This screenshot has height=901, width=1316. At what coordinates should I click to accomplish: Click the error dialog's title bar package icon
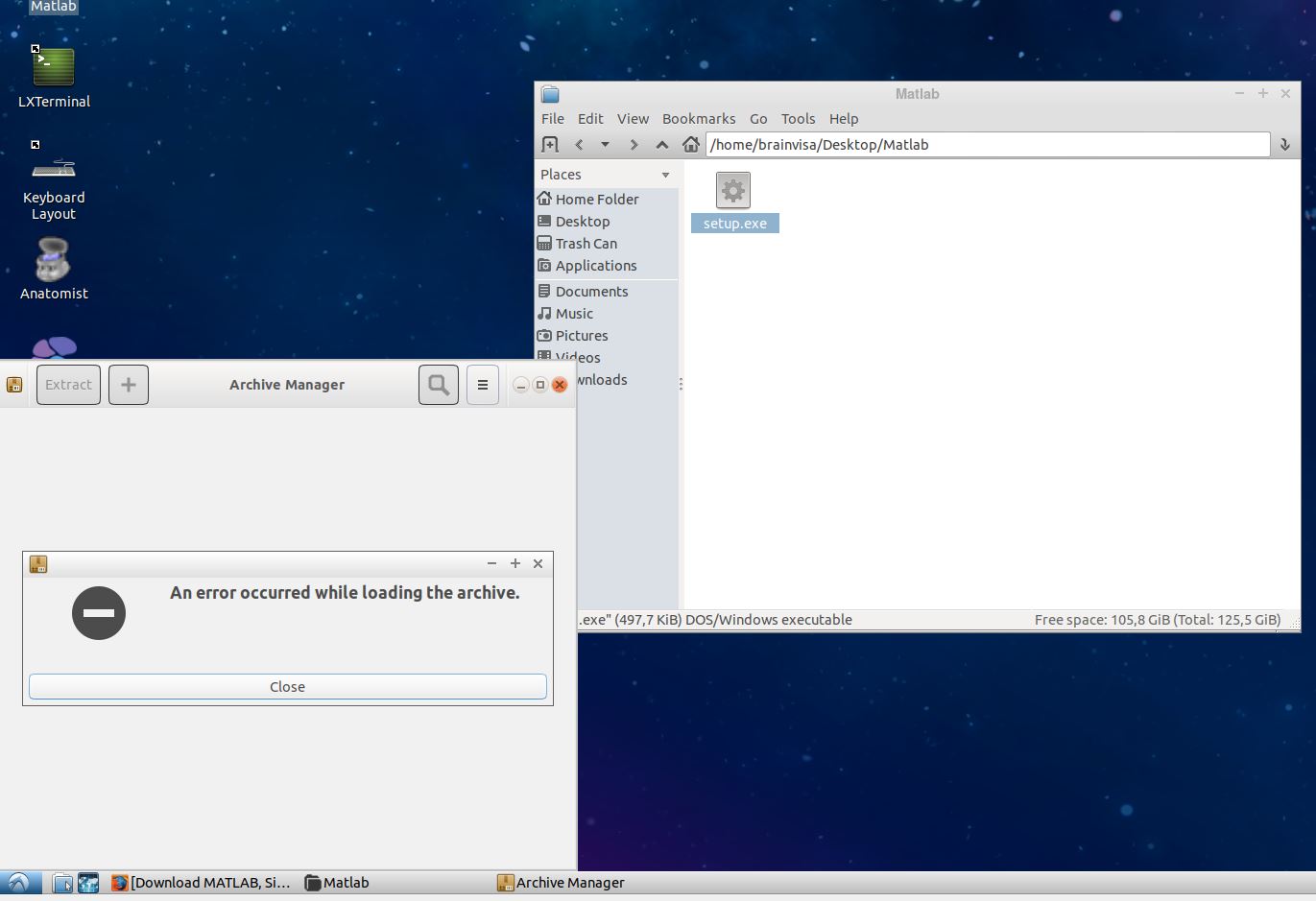click(38, 564)
